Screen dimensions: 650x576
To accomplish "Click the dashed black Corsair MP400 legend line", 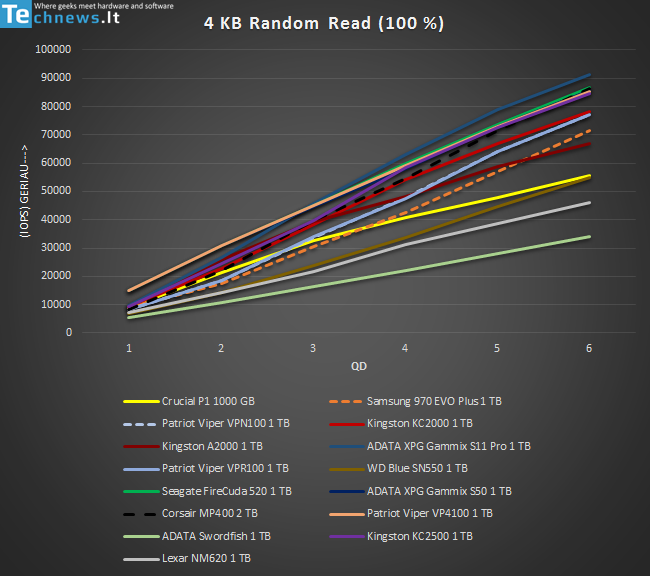I will [x=140, y=514].
